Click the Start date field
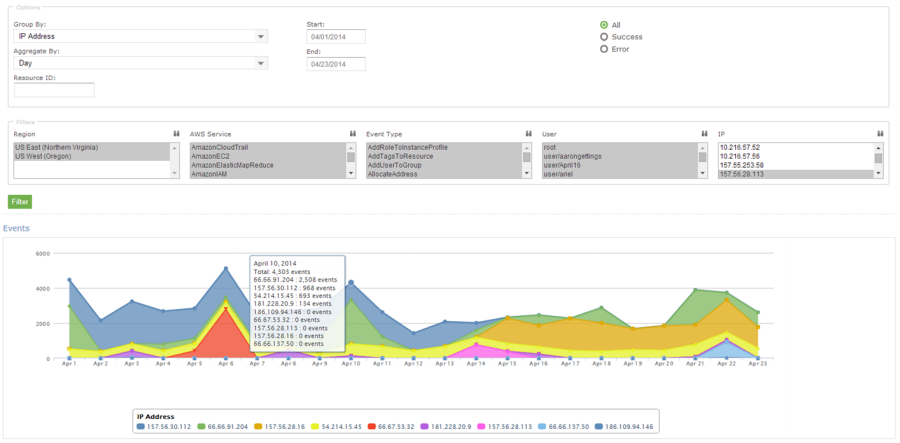 coord(336,37)
